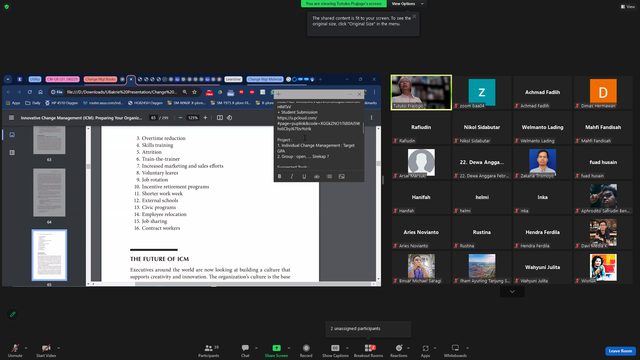640x360 pixels.
Task: Zoom in the PDF with plus
Action: [x=205, y=118]
